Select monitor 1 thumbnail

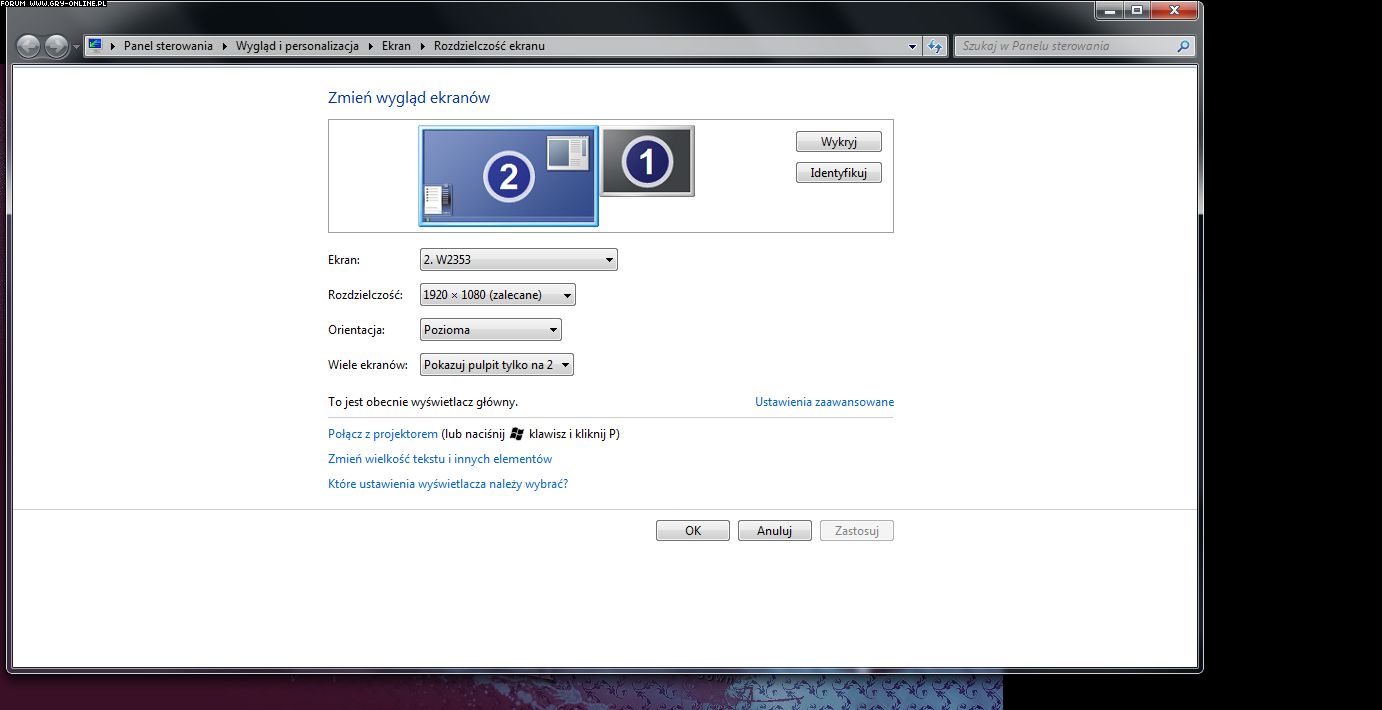tap(647, 161)
